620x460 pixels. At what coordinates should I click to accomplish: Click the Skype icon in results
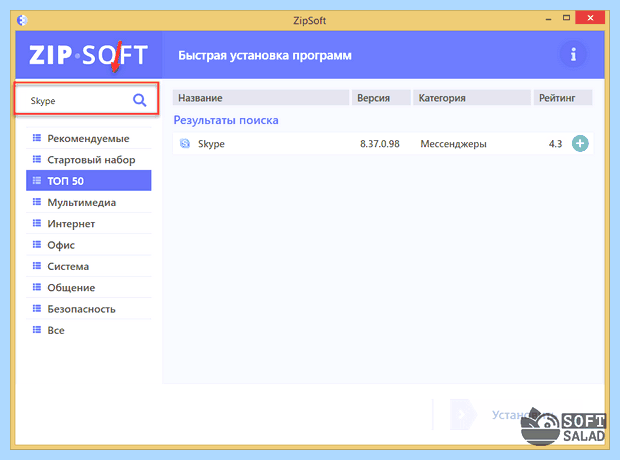point(185,144)
